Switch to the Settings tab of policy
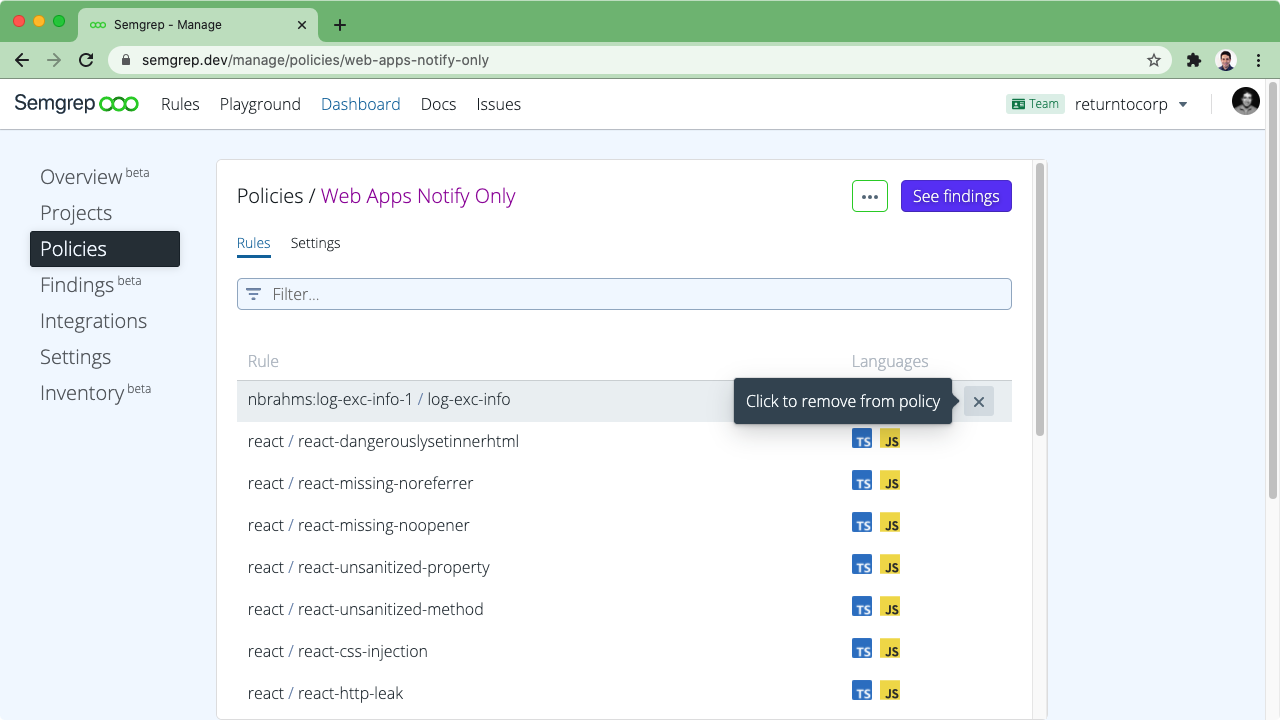 tap(315, 243)
